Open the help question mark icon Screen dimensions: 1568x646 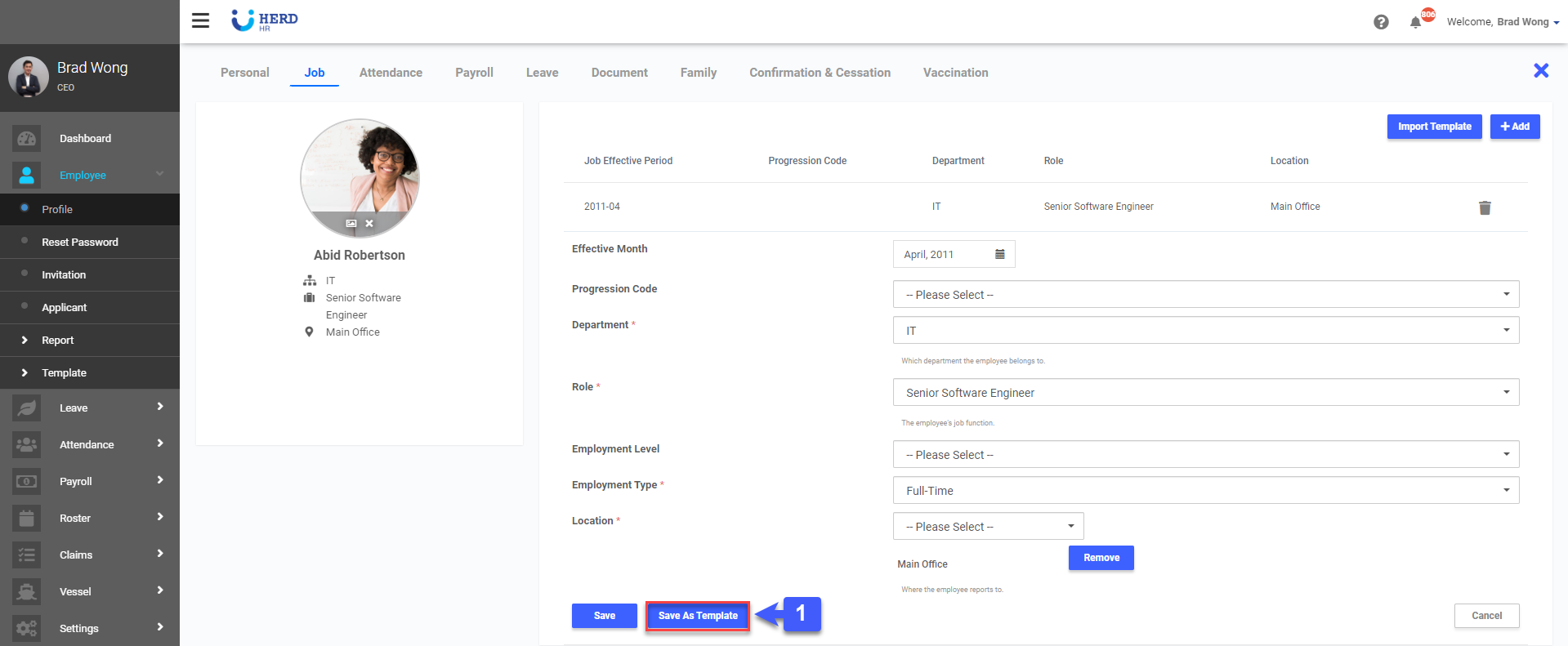tap(1381, 22)
